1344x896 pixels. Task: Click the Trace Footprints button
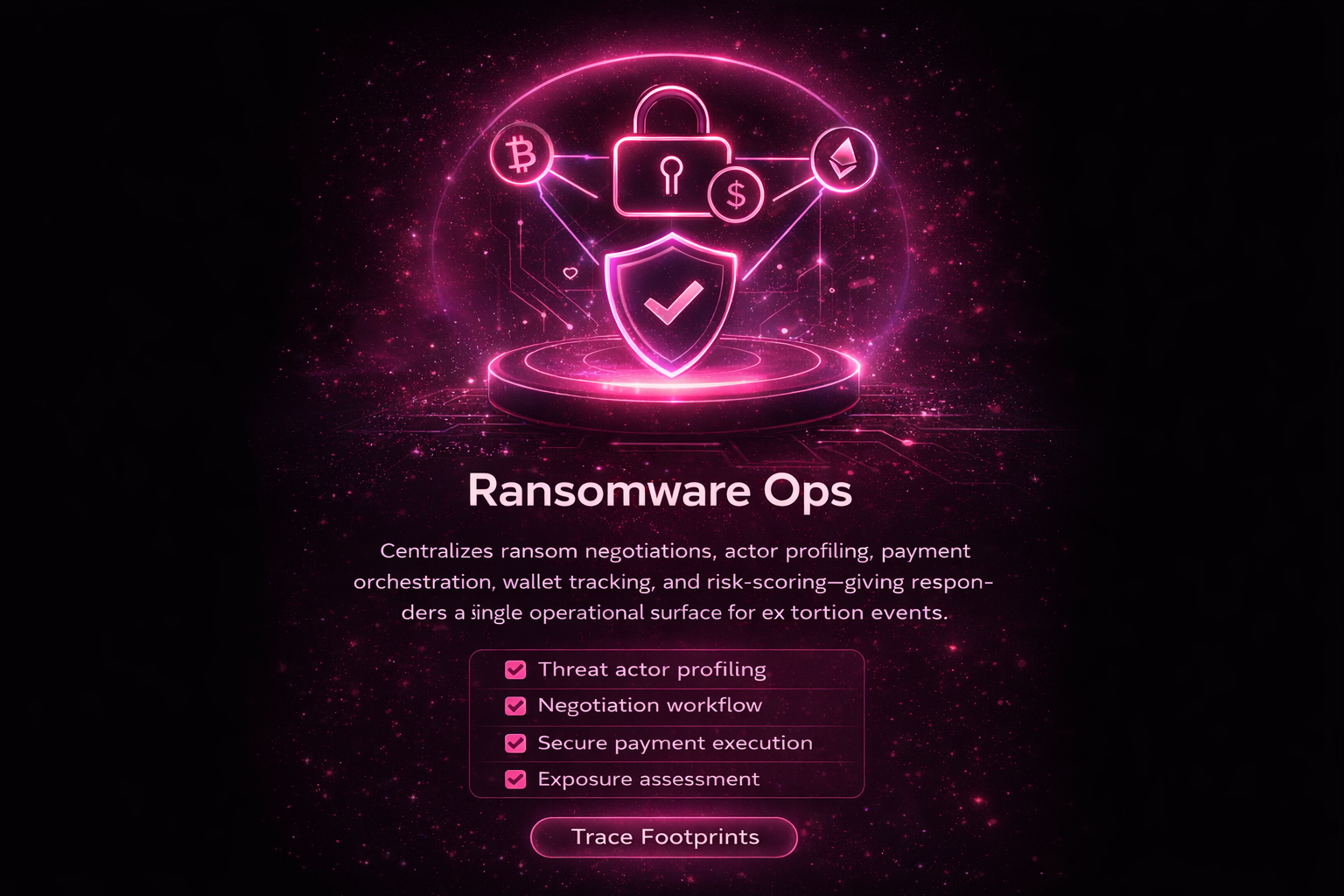coord(664,837)
